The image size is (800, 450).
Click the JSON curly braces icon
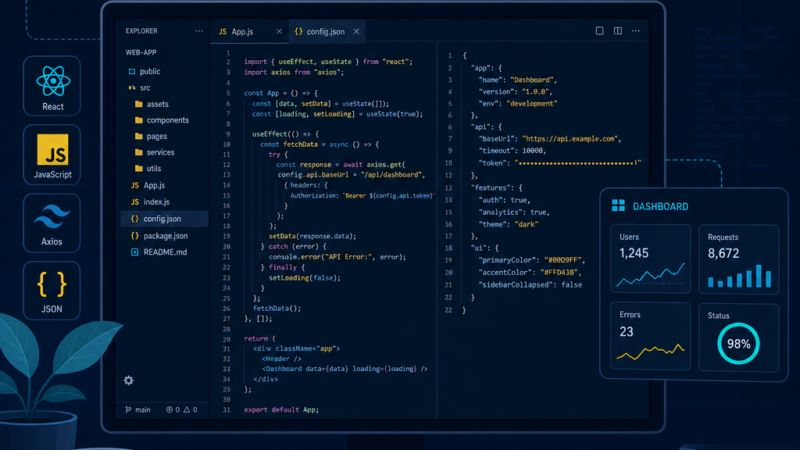tap(52, 284)
